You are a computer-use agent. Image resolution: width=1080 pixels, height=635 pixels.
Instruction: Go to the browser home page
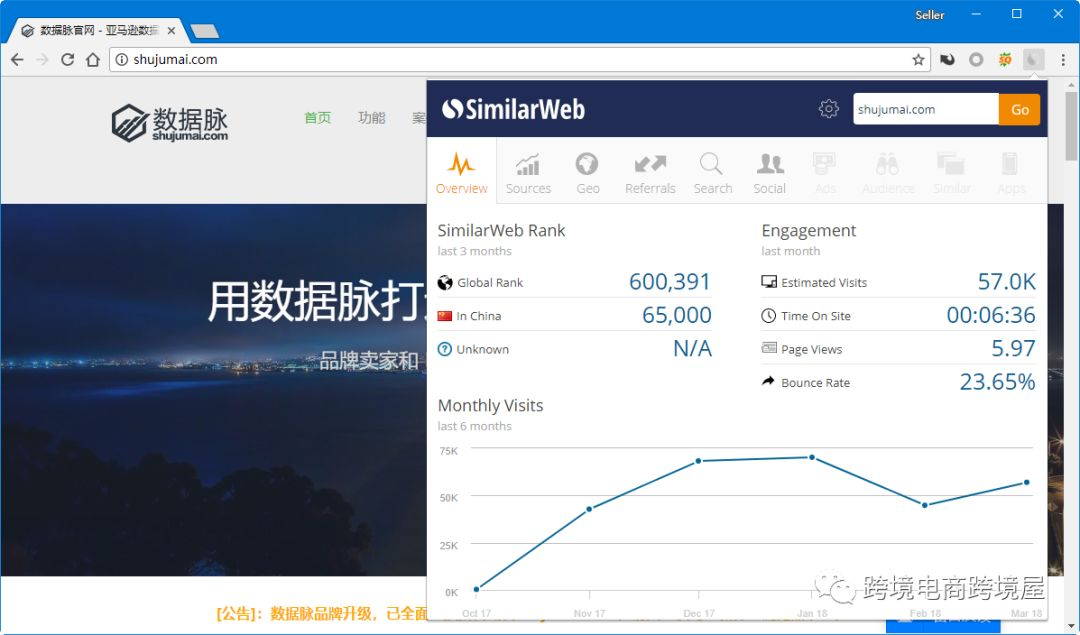(93, 60)
